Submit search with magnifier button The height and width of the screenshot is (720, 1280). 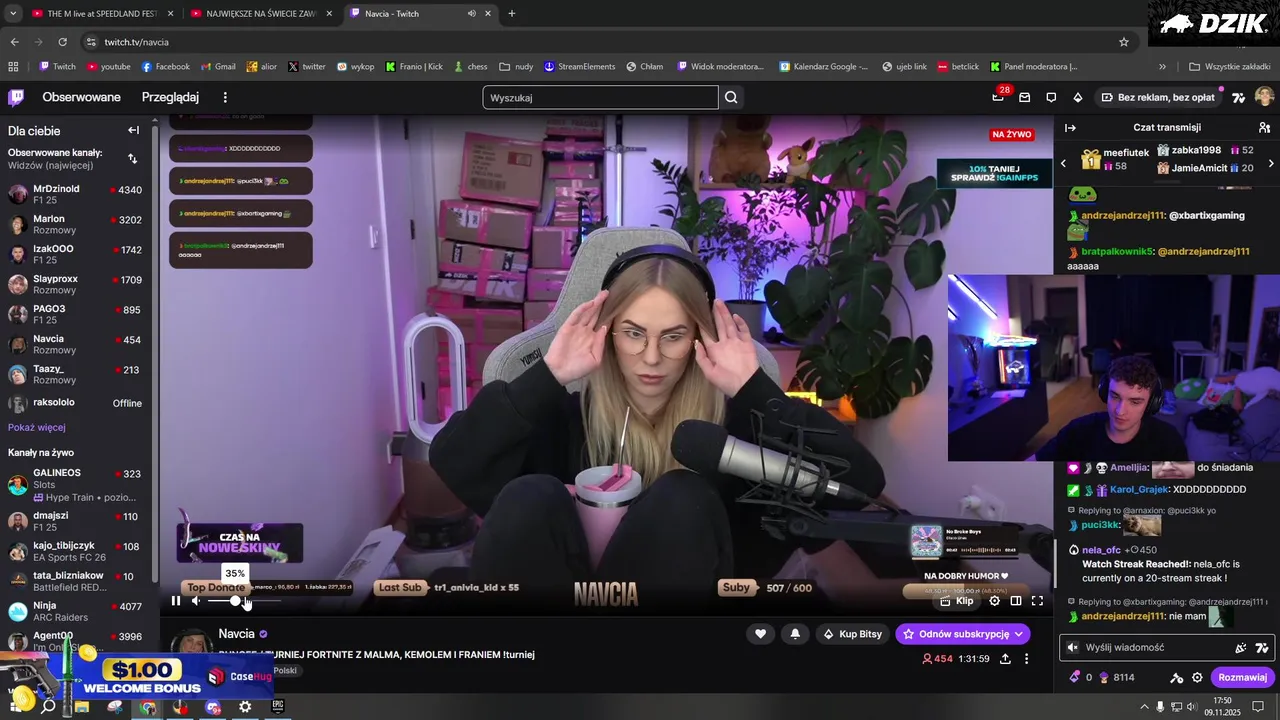pyautogui.click(x=731, y=97)
